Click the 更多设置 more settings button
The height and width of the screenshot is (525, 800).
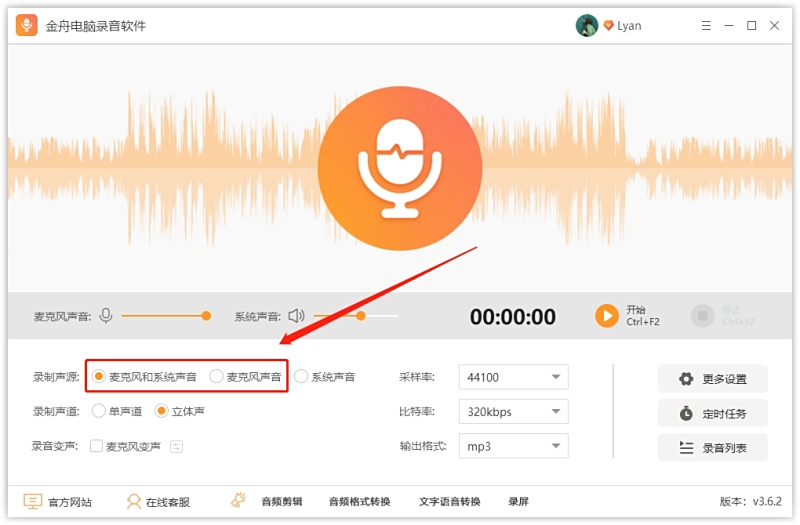[x=713, y=379]
